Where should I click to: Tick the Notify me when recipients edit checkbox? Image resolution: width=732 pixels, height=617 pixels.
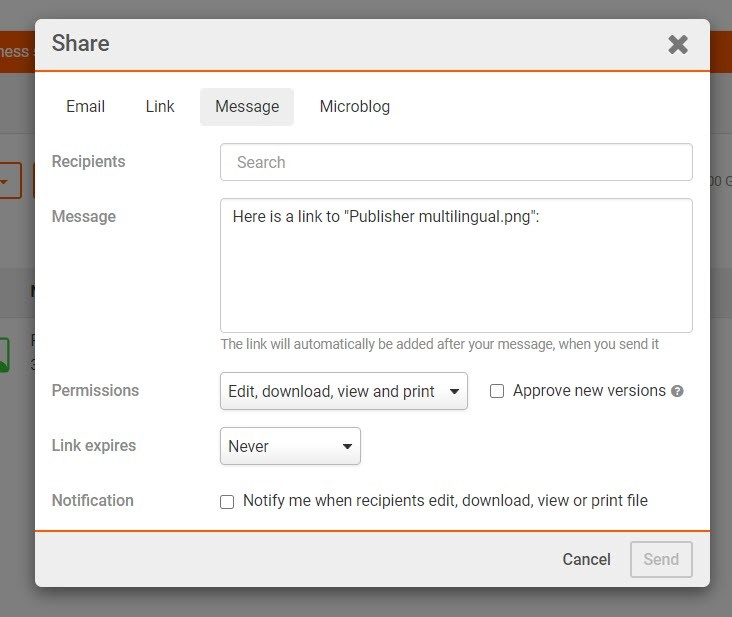[227, 502]
